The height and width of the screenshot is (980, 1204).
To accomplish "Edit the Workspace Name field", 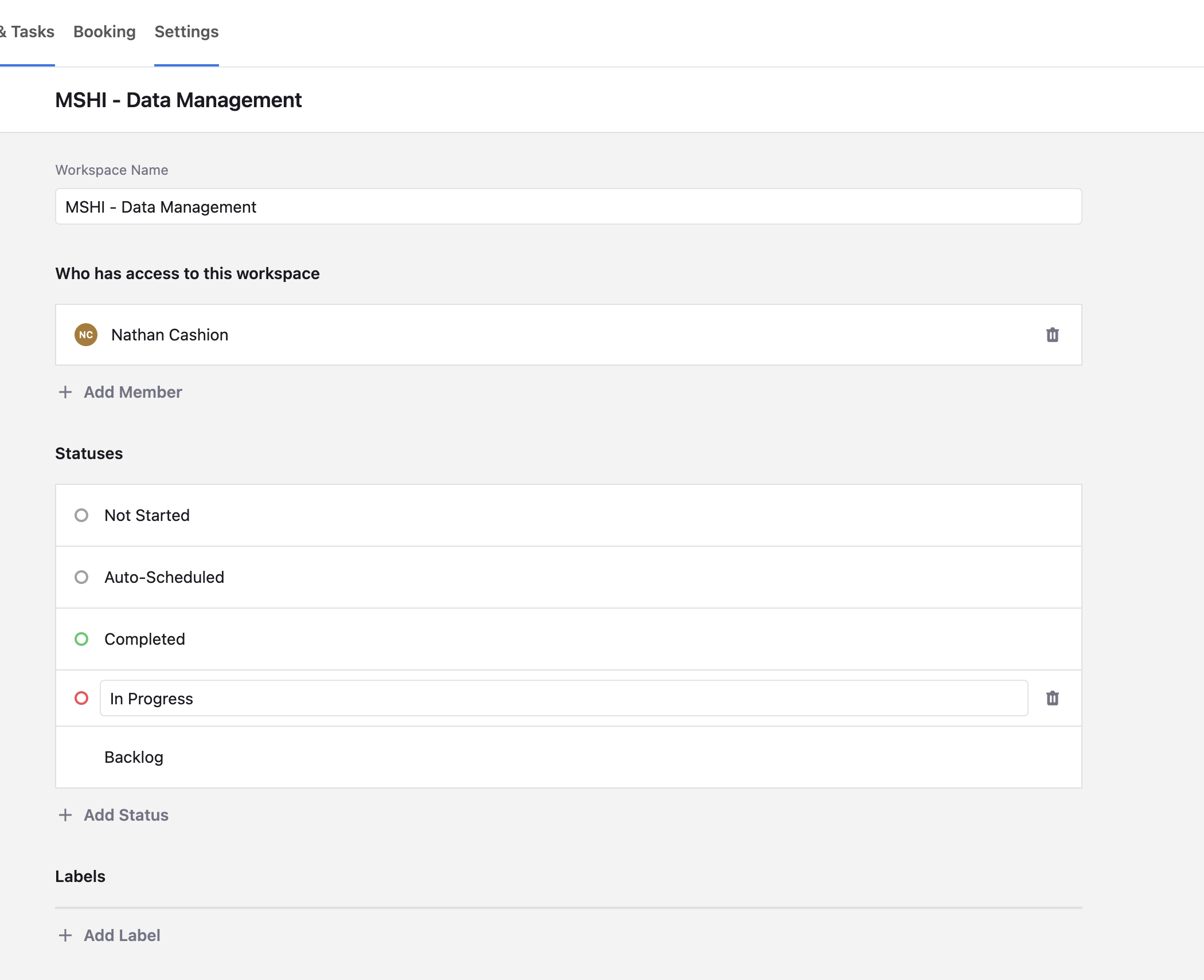I will click(568, 206).
